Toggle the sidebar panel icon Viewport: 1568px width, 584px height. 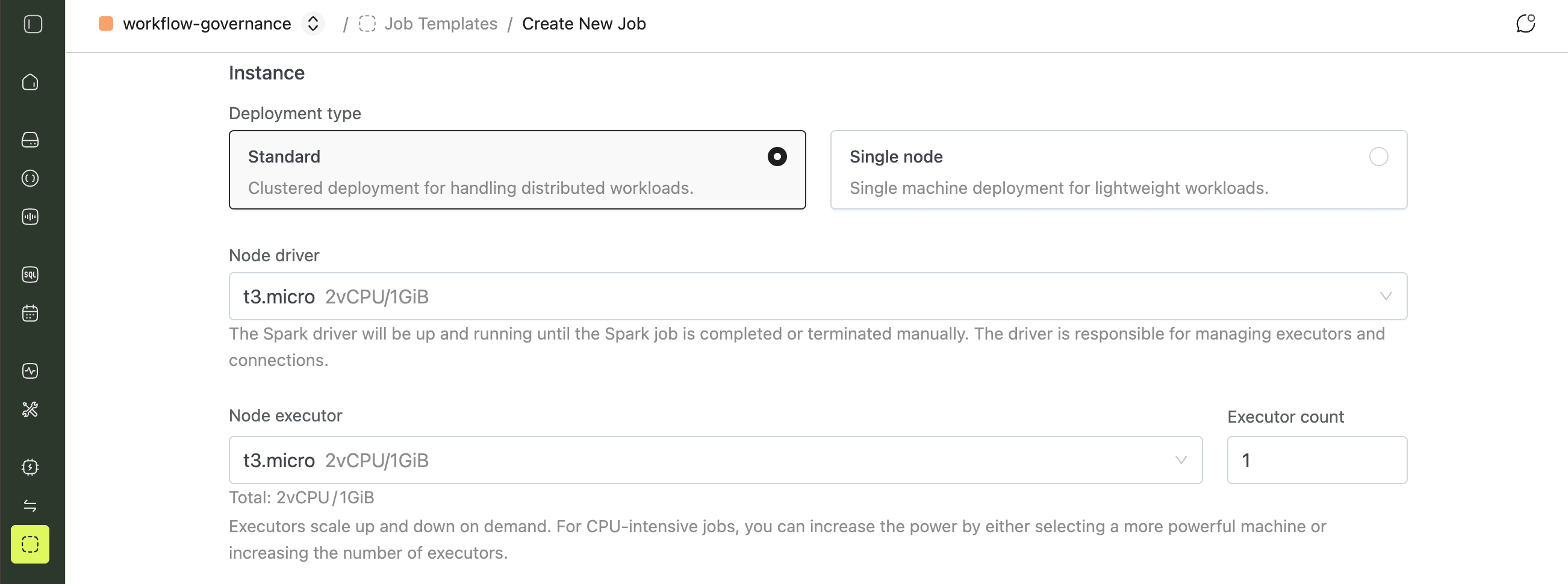[33, 23]
